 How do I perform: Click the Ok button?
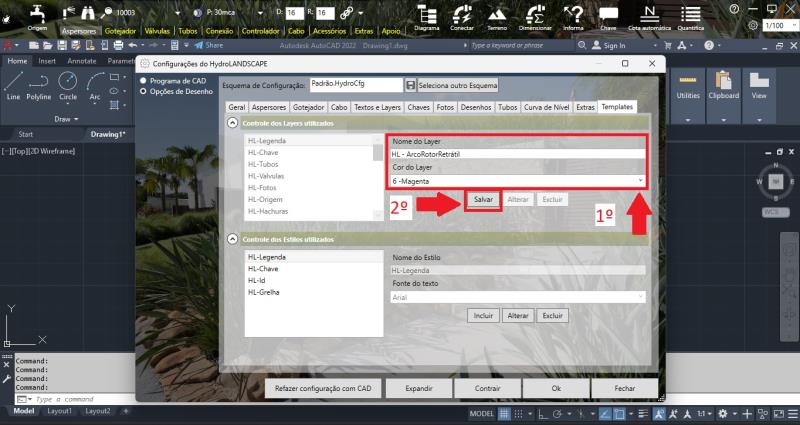(556, 388)
